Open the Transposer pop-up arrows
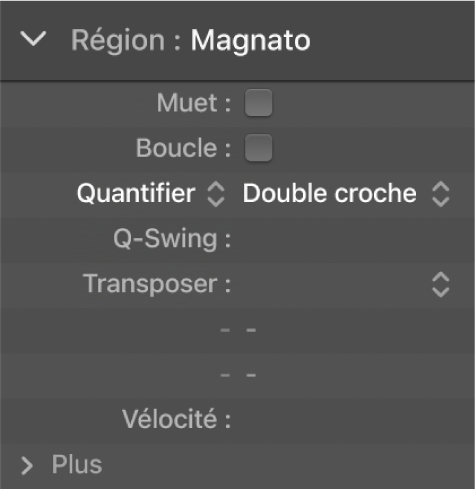The width and height of the screenshot is (476, 489). point(441,284)
